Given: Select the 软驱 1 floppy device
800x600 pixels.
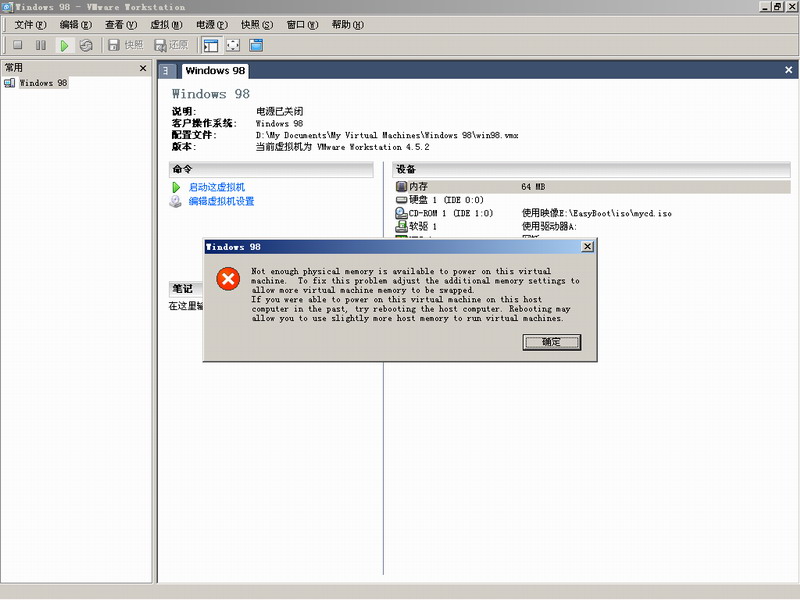Looking at the screenshot, I should 416,227.
